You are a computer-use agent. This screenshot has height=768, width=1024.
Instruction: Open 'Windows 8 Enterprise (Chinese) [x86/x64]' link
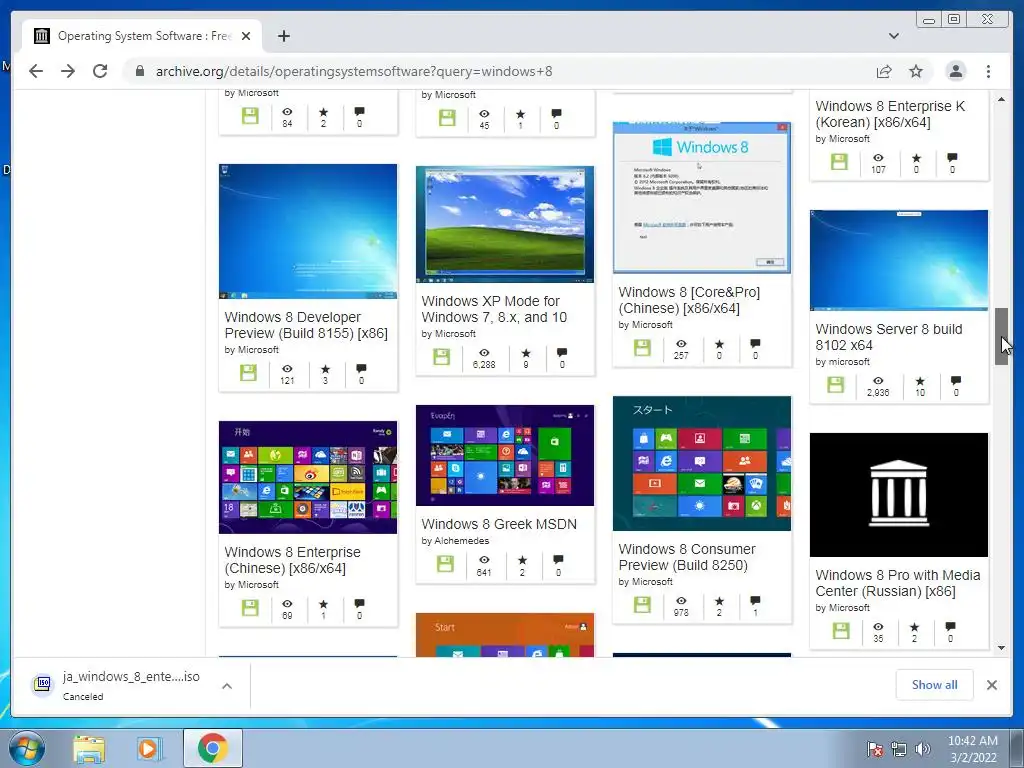click(293, 560)
